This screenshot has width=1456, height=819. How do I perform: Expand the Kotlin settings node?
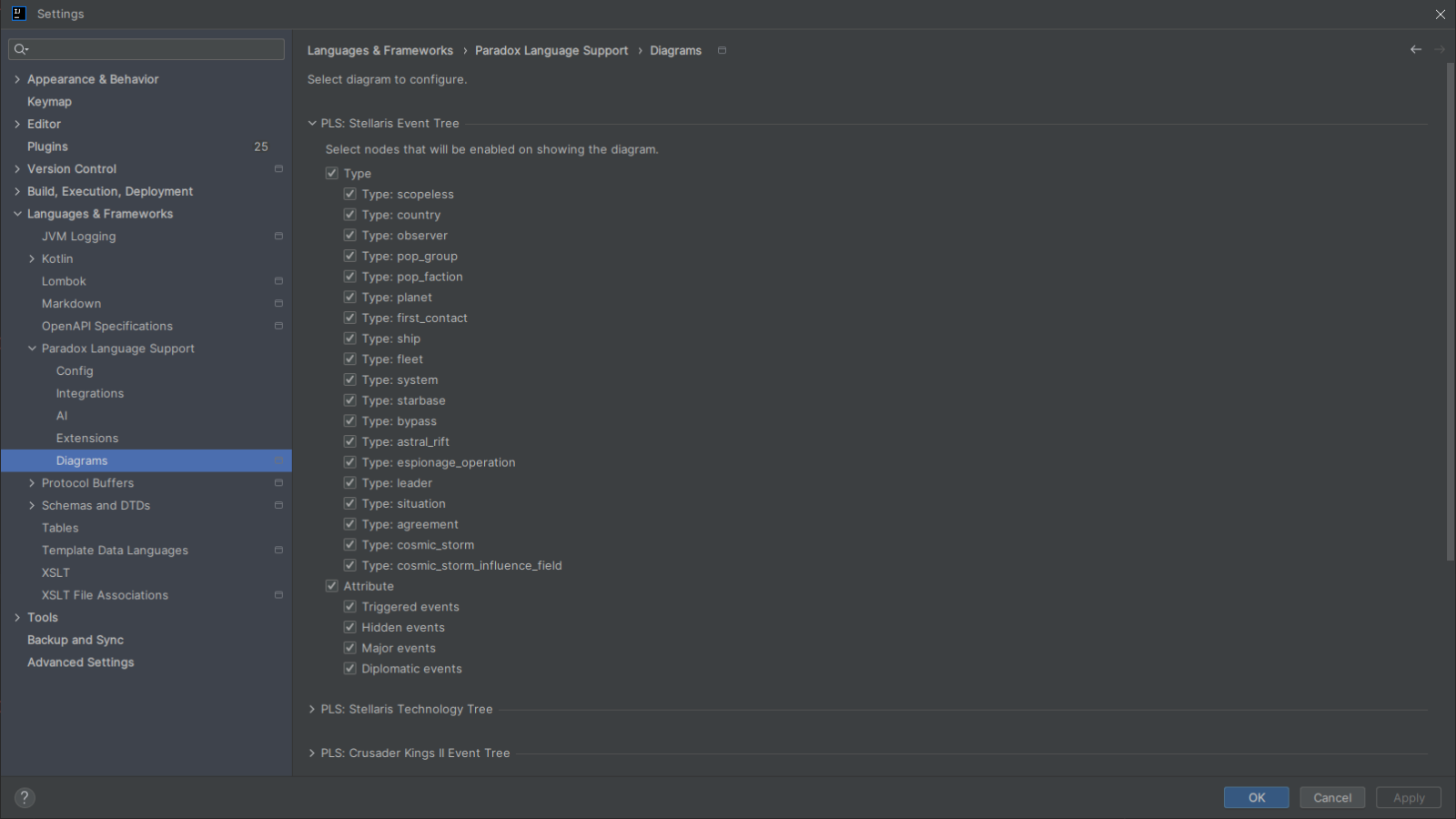(x=32, y=259)
